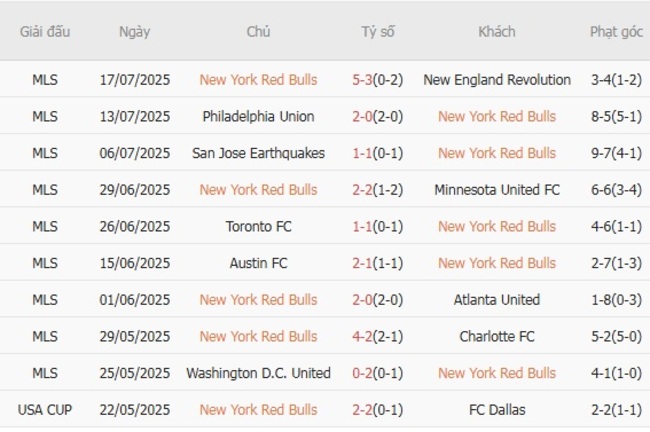Click the Tỷ số column header
Viewport: 650px width, 432px height.
(x=378, y=31)
